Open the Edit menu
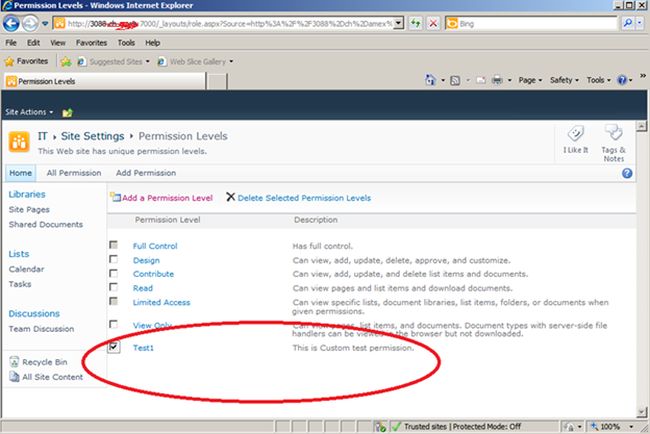This screenshot has height=434, width=650. pyautogui.click(x=33, y=43)
